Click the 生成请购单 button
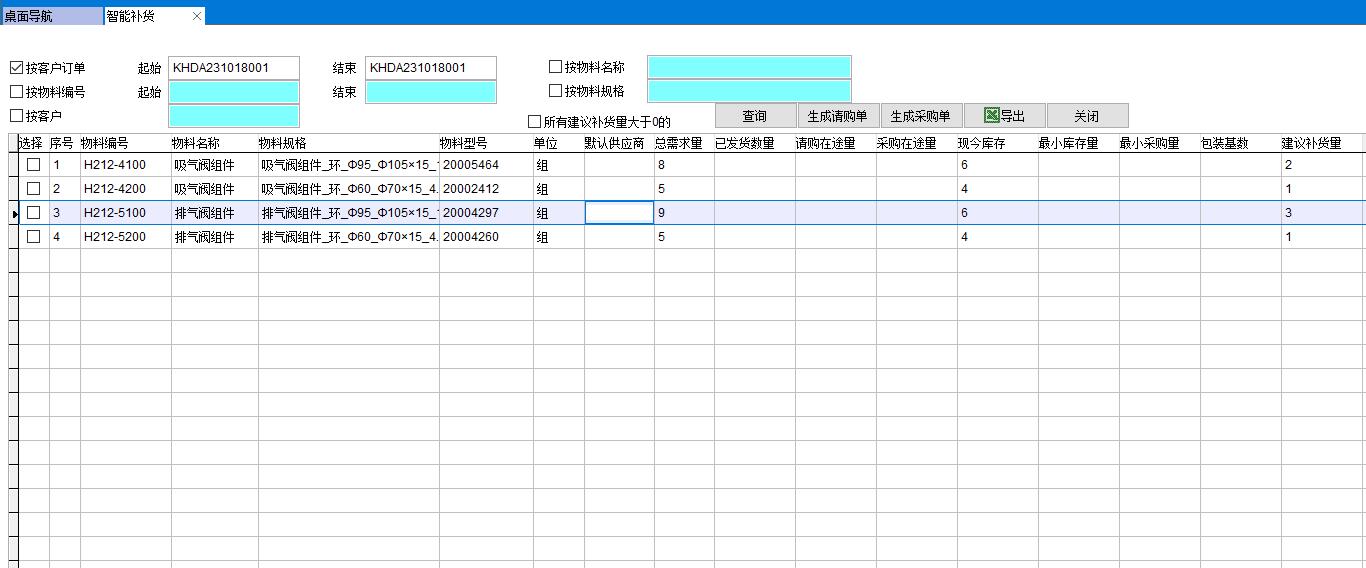The image size is (1366, 568). pyautogui.click(x=837, y=116)
